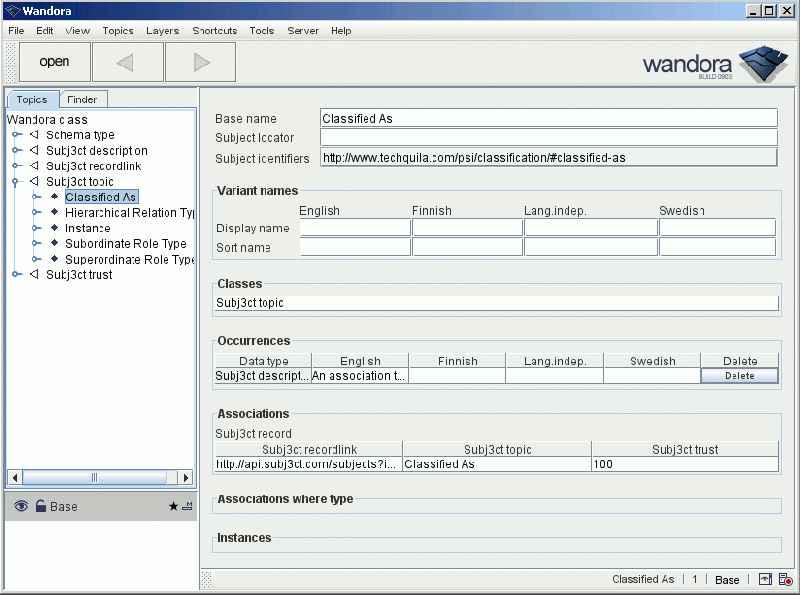Expand the Schema type branch
Viewport: 800px width, 595px height.
pos(16,135)
